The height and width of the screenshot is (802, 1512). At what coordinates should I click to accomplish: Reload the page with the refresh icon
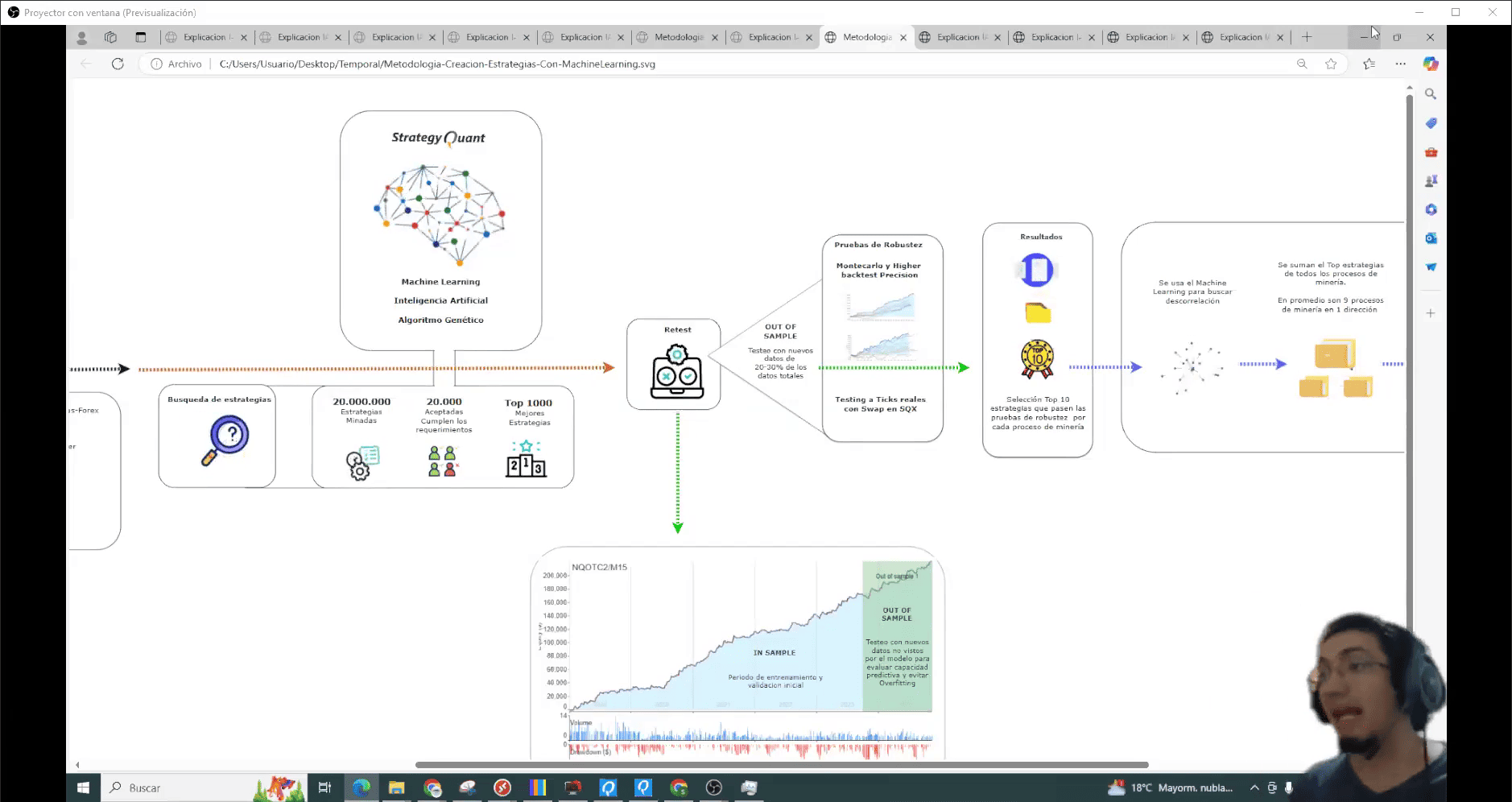click(x=118, y=64)
